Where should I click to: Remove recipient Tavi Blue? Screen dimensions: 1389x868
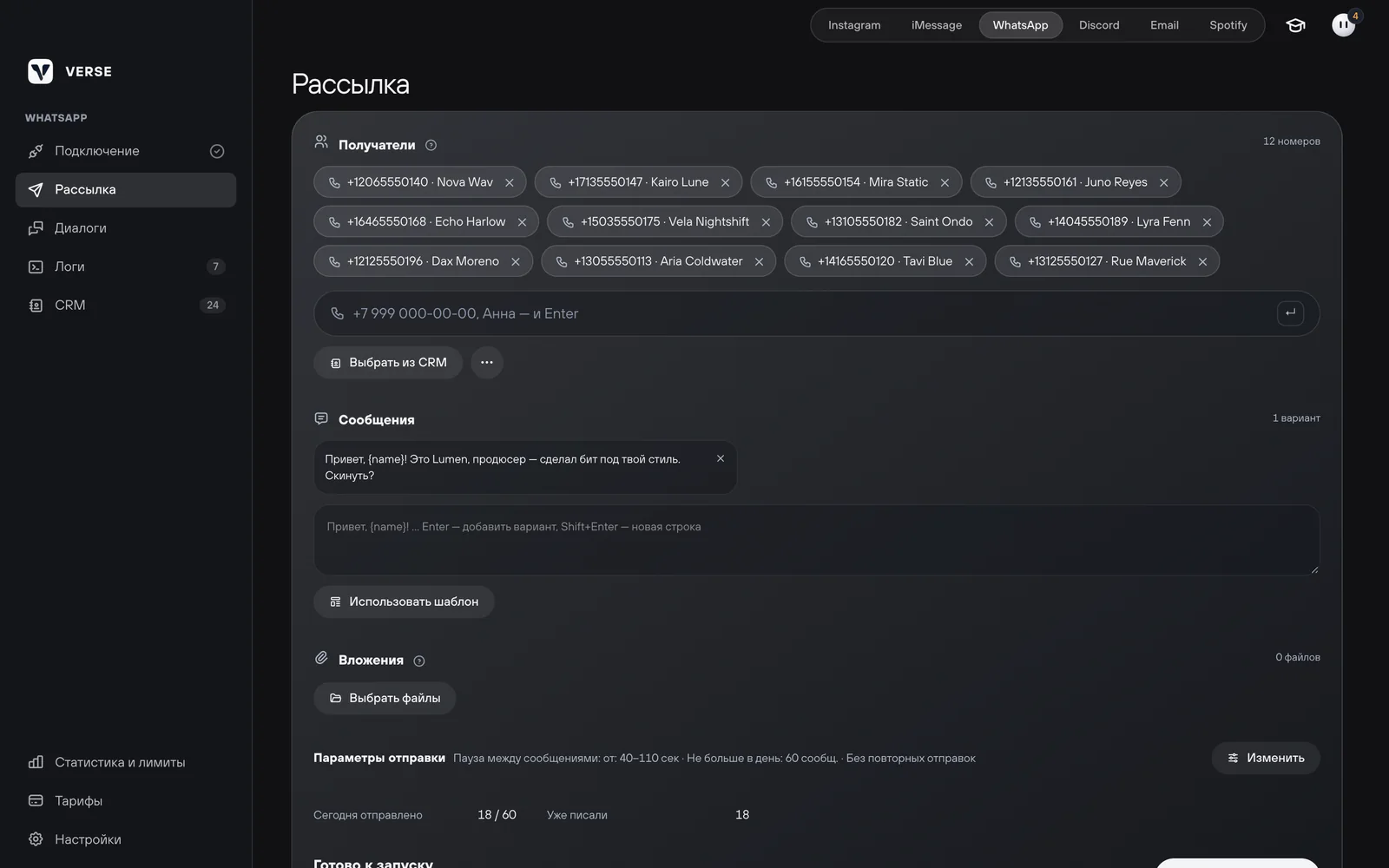(969, 261)
